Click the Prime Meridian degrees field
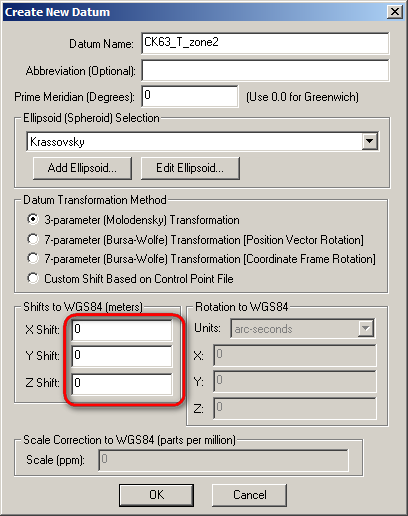 tap(190, 96)
